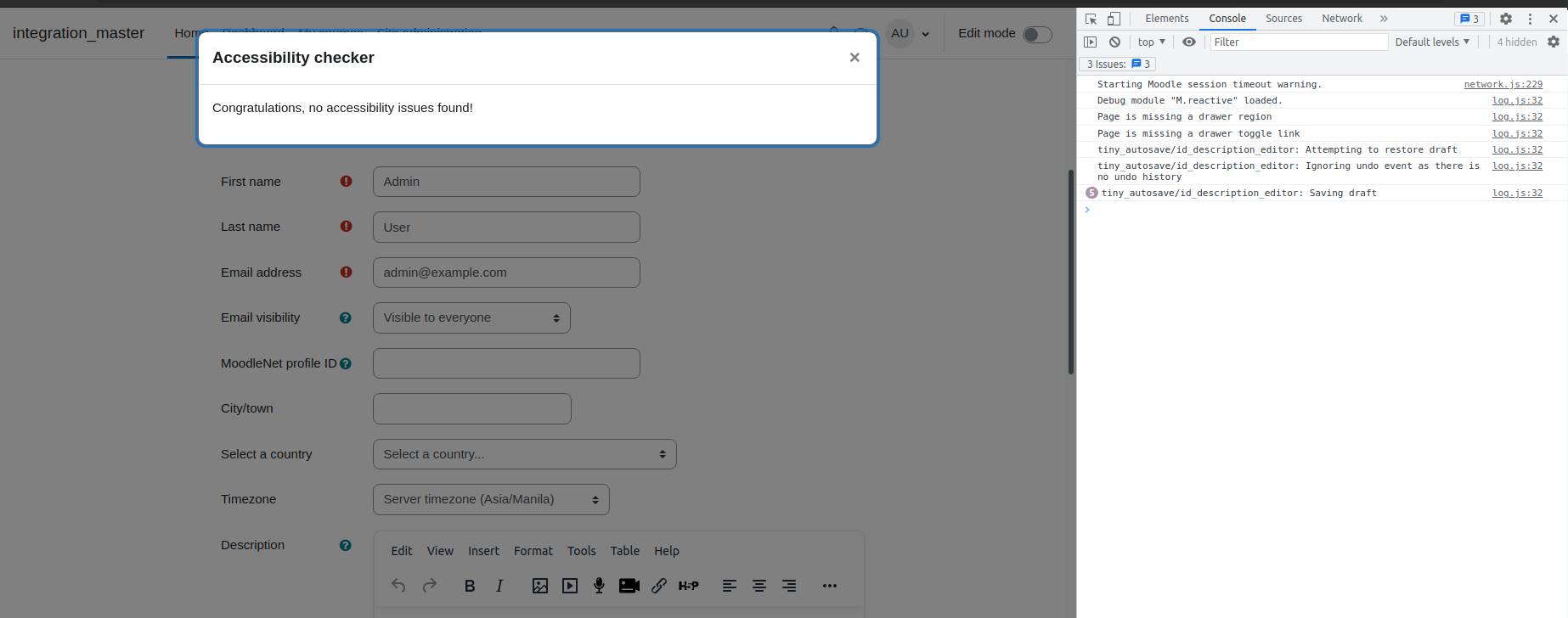Show more DevTools tabs chevron
Viewport: 1568px width, 618px height.
point(1384,19)
